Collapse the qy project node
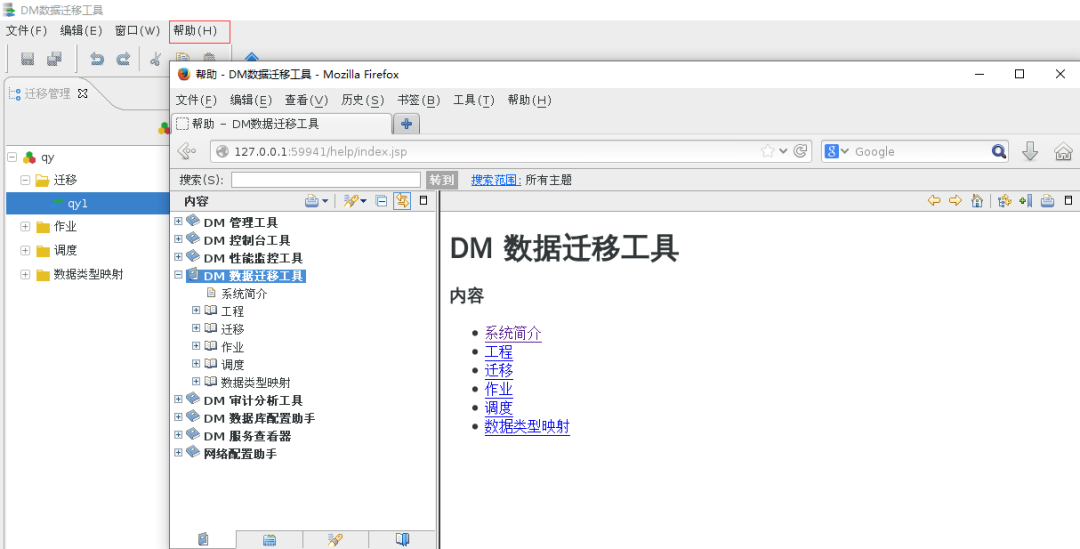The height and width of the screenshot is (549, 1080). pyautogui.click(x=12, y=158)
